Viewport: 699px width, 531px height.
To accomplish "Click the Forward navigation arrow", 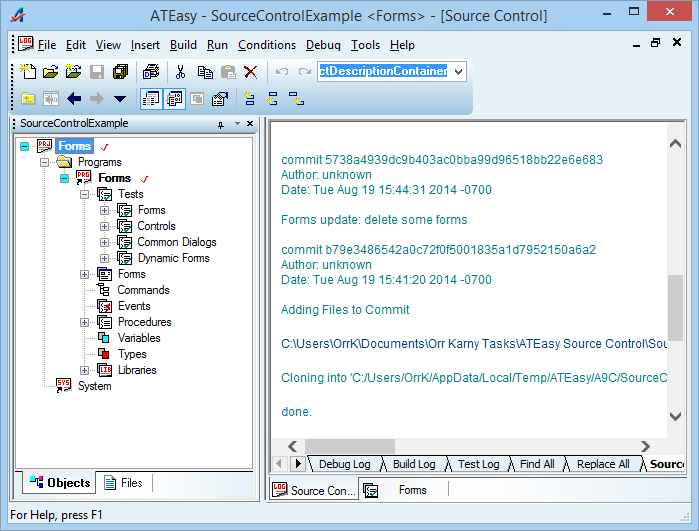I will (96, 98).
